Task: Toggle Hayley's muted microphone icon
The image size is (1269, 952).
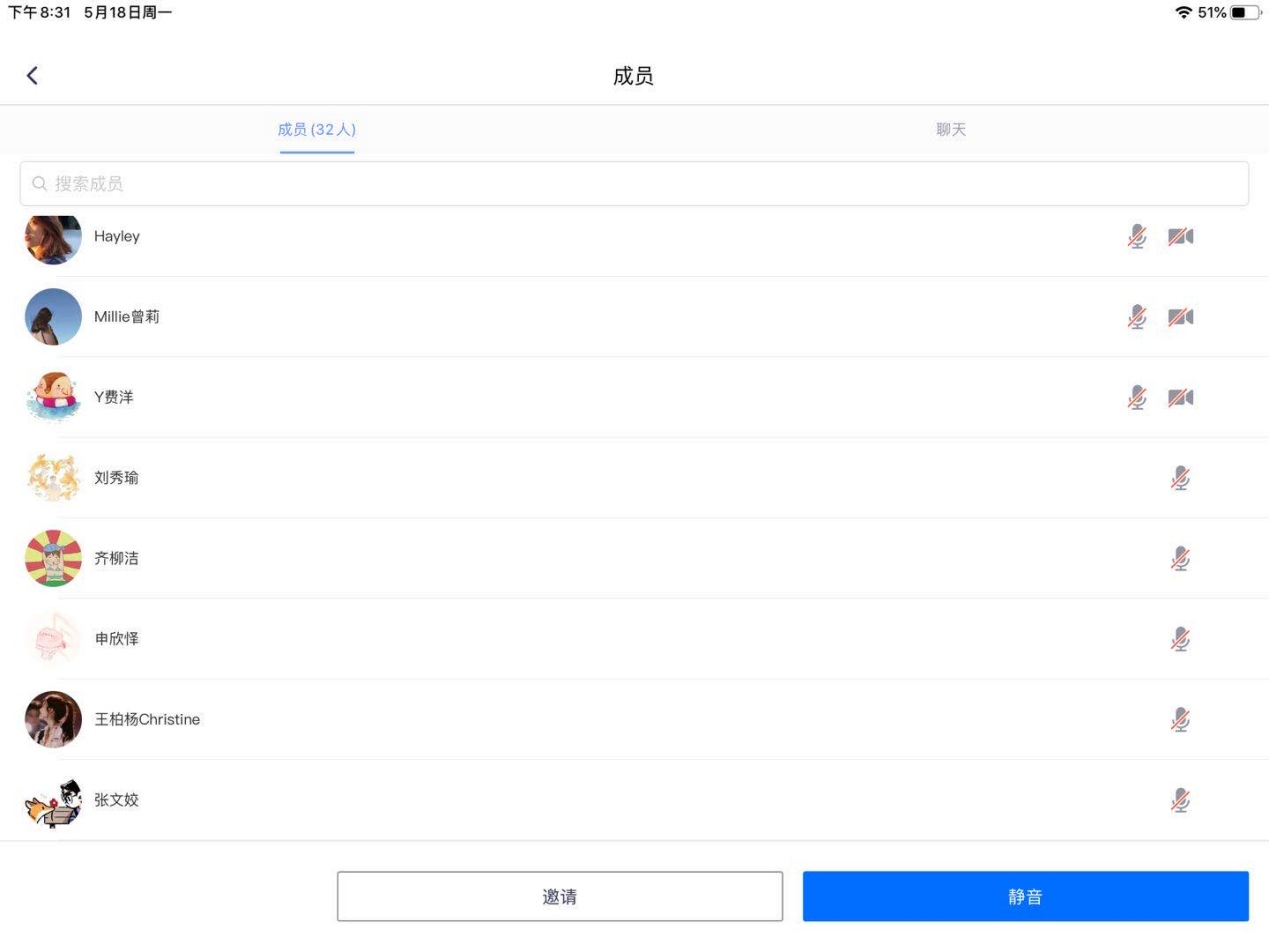Action: 1137,237
